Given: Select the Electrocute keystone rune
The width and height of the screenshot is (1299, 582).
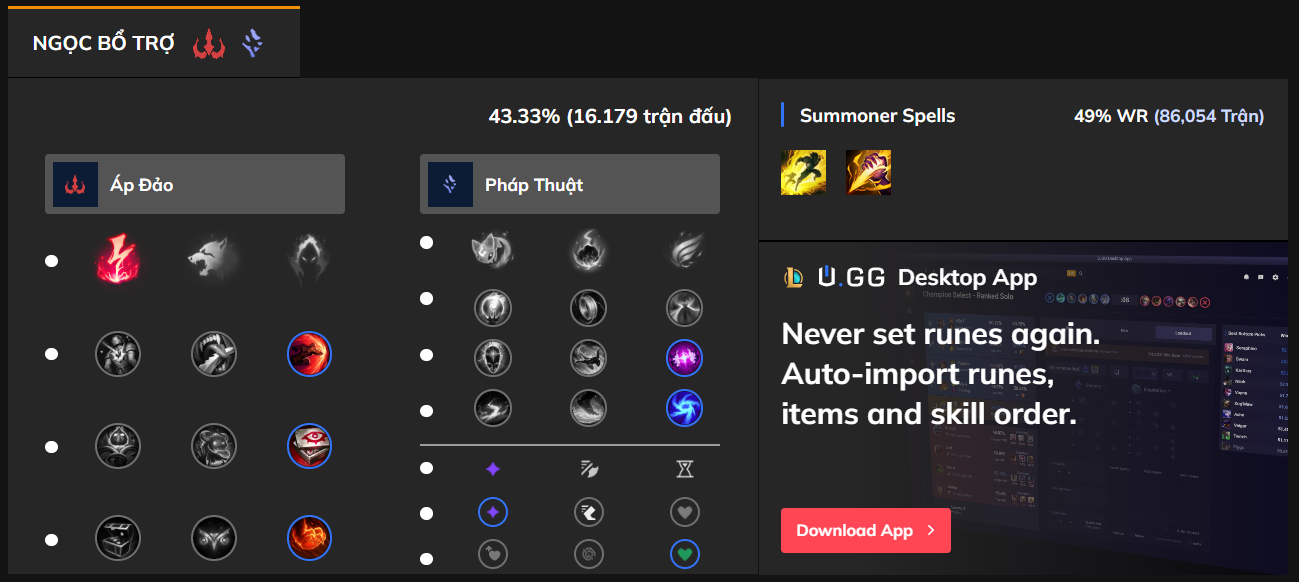Looking at the screenshot, I should [x=118, y=260].
